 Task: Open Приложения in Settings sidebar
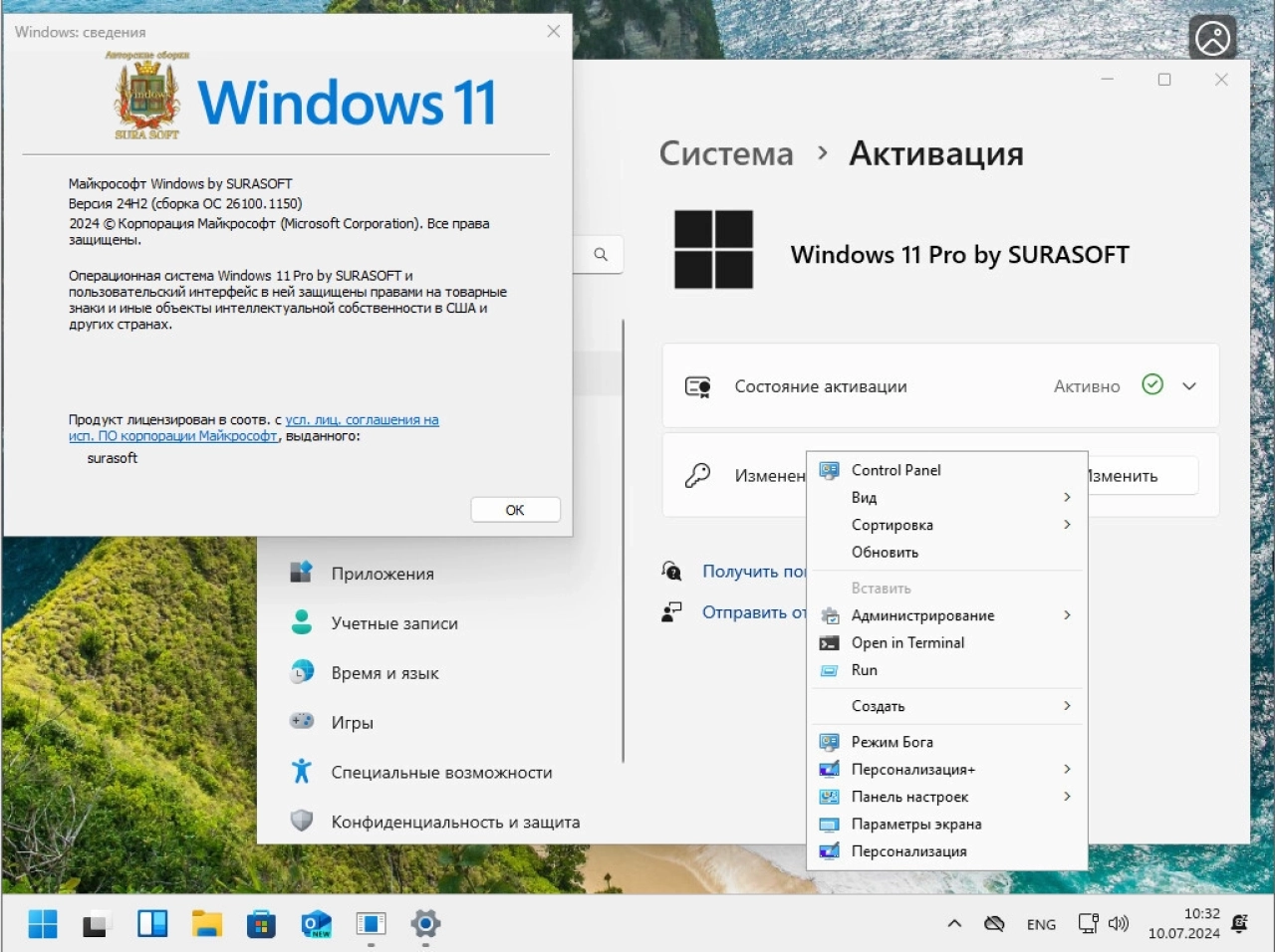382,574
